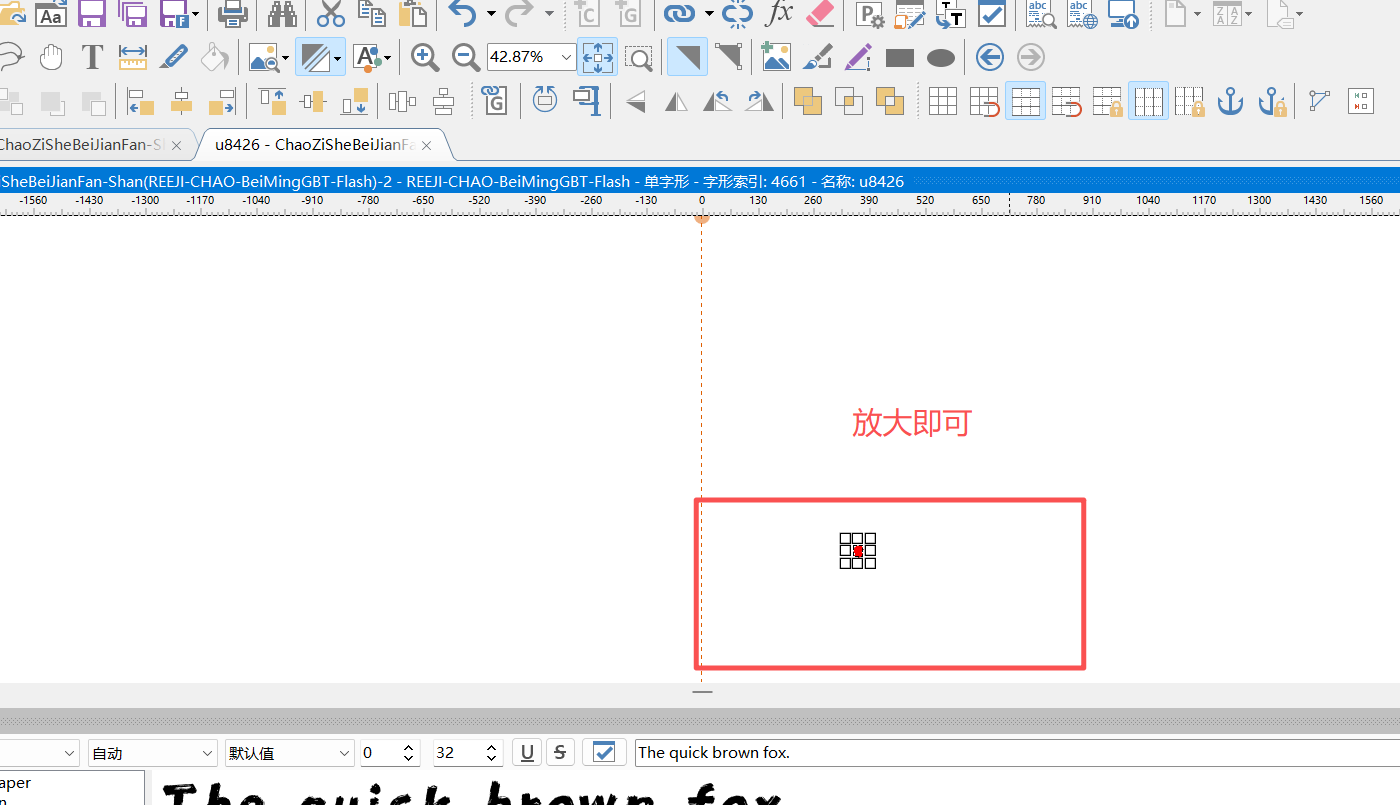1400x805 pixels.
Task: Click the Union contours icon
Action: tap(808, 101)
